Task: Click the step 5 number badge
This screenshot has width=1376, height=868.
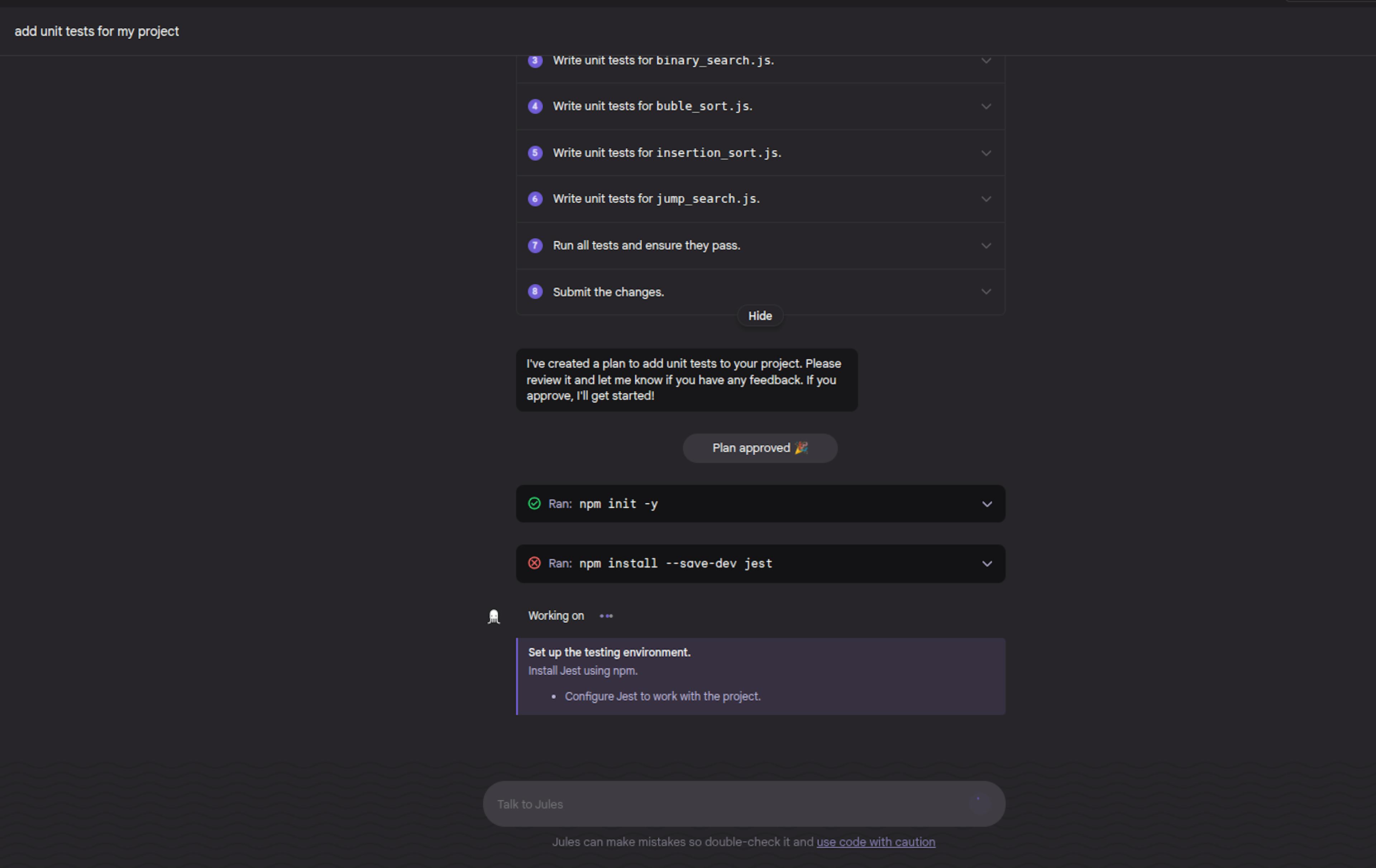Action: coord(535,153)
